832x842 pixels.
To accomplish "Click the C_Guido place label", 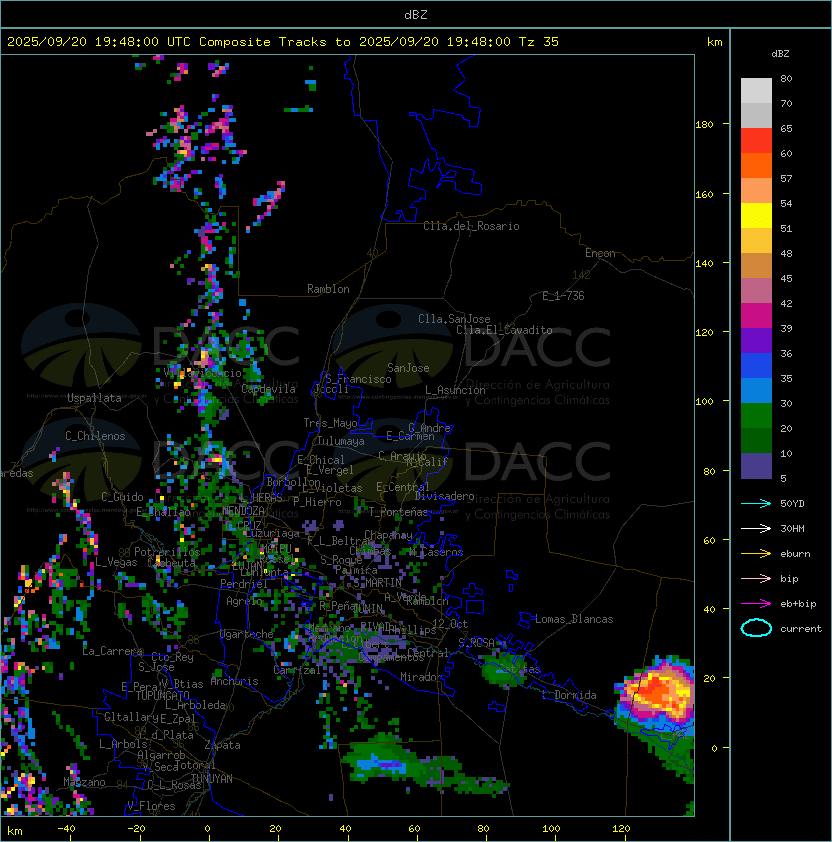I will point(122,497).
